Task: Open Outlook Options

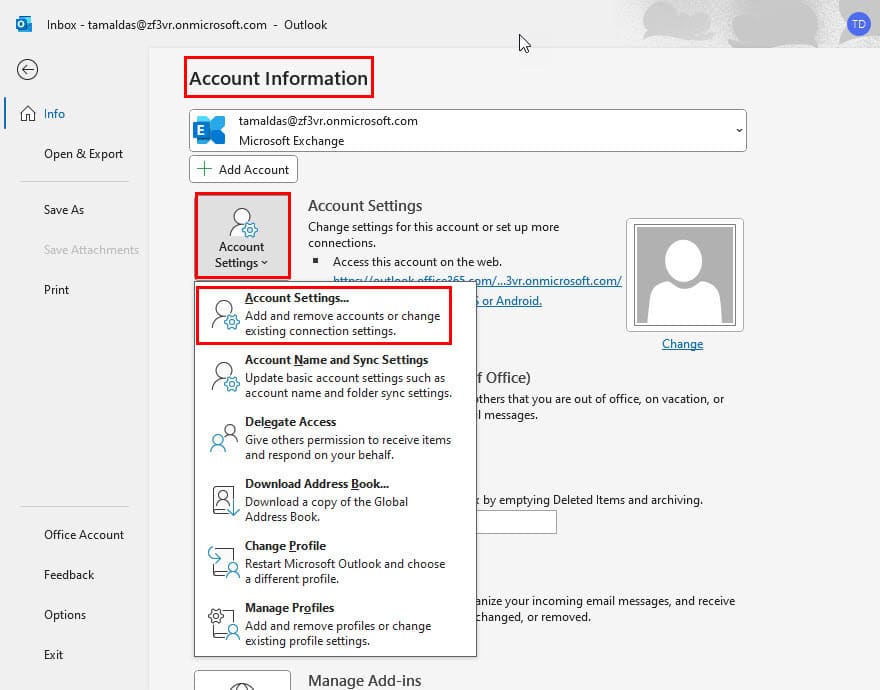Action: tap(65, 615)
